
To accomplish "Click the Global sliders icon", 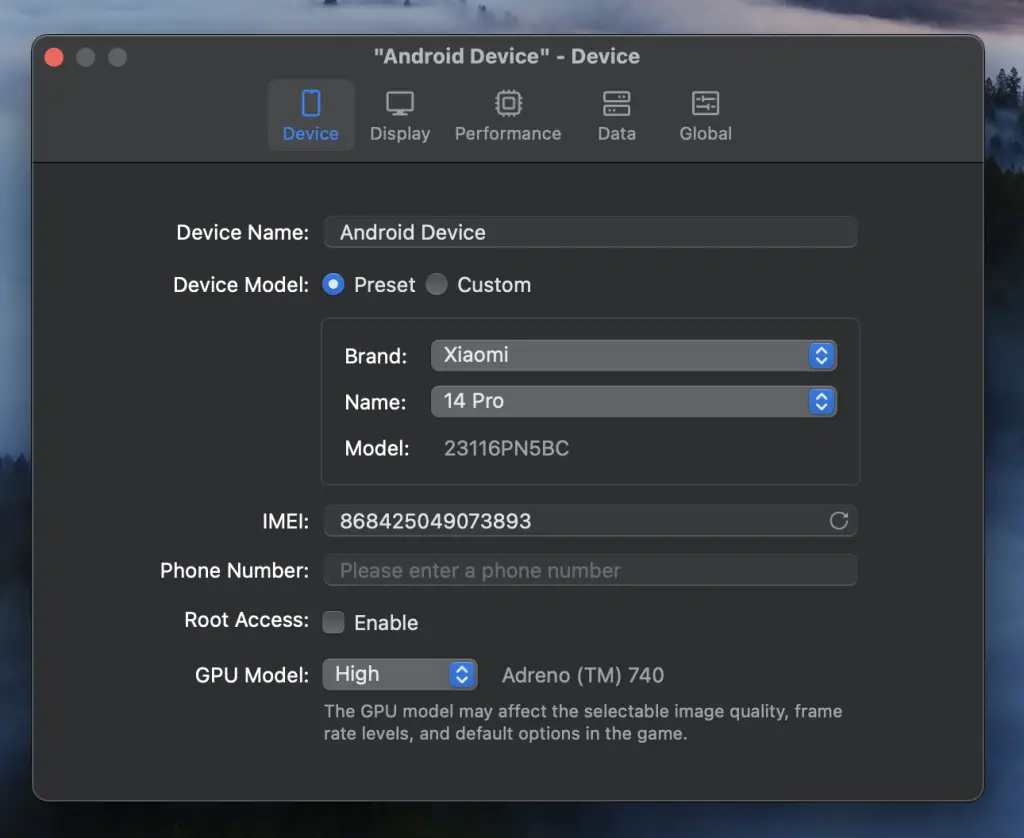I will coord(705,103).
